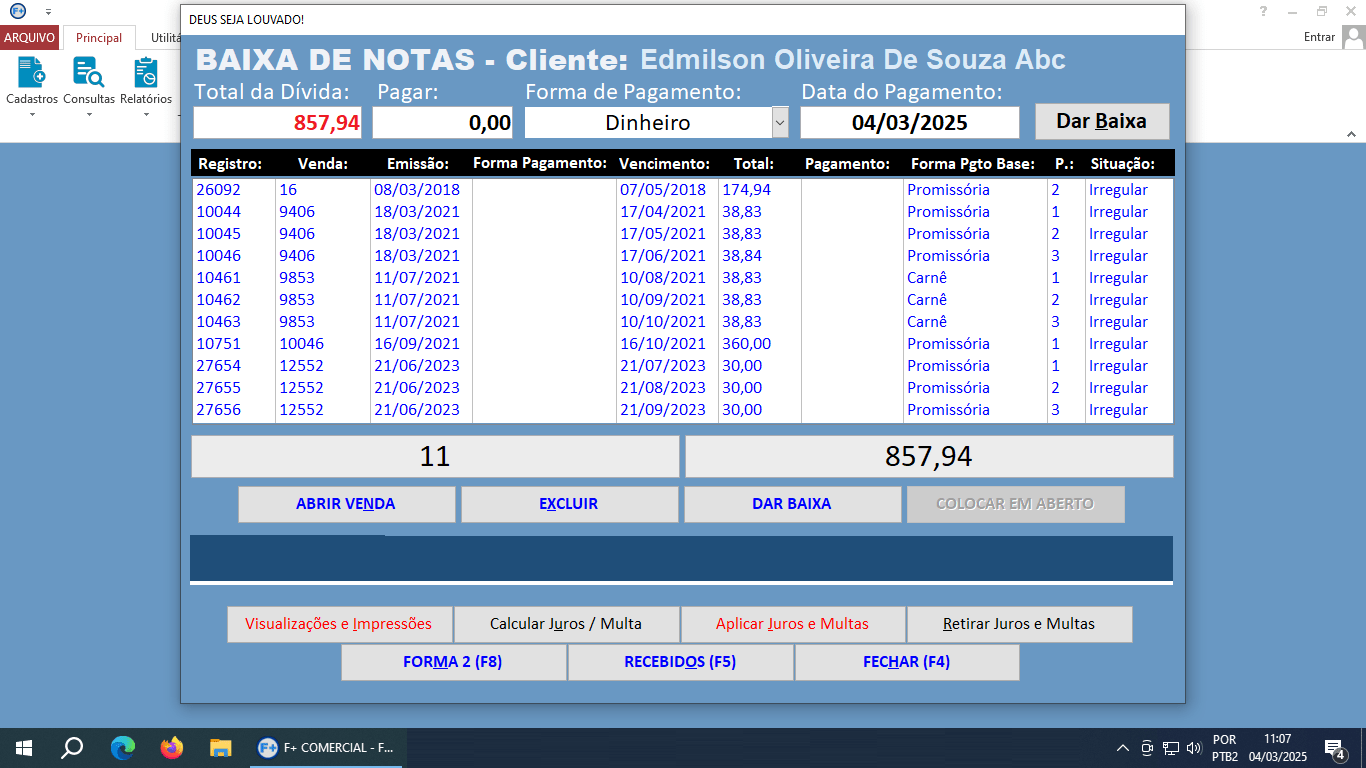
Task: Click the volume icon in system tray
Action: click(x=1193, y=748)
